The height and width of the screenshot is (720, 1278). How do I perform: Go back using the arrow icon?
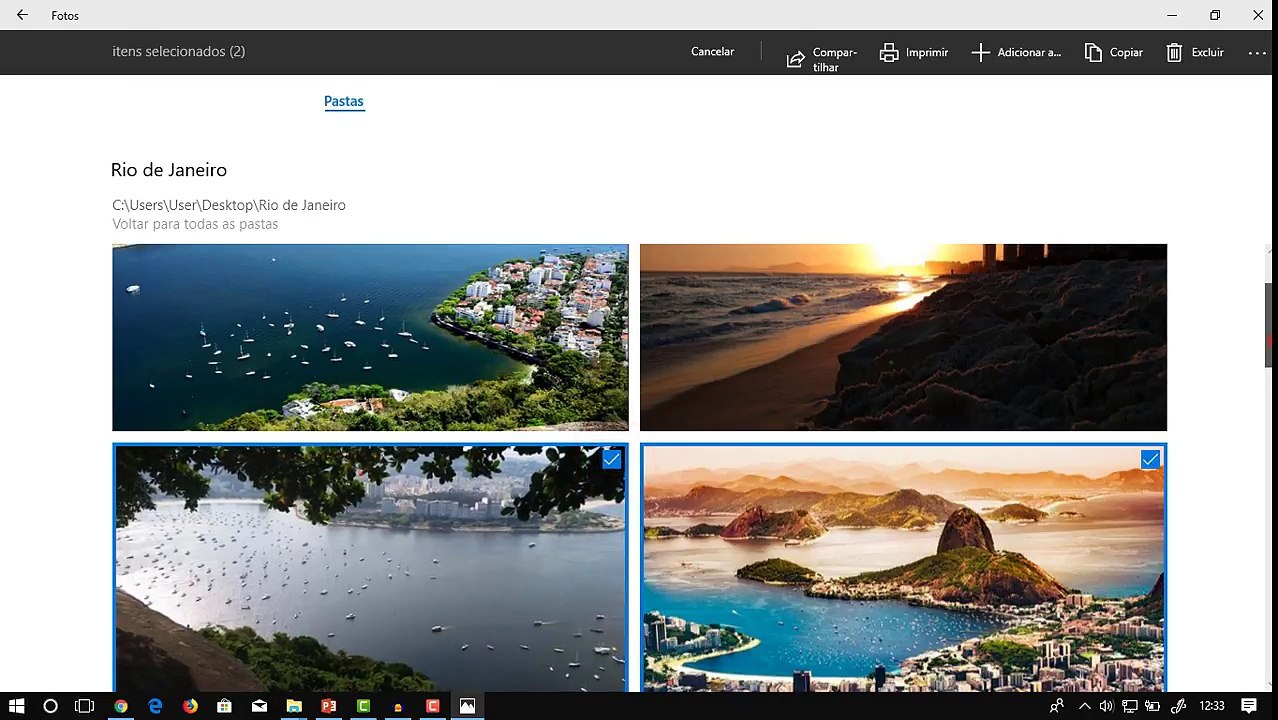pyautogui.click(x=22, y=15)
